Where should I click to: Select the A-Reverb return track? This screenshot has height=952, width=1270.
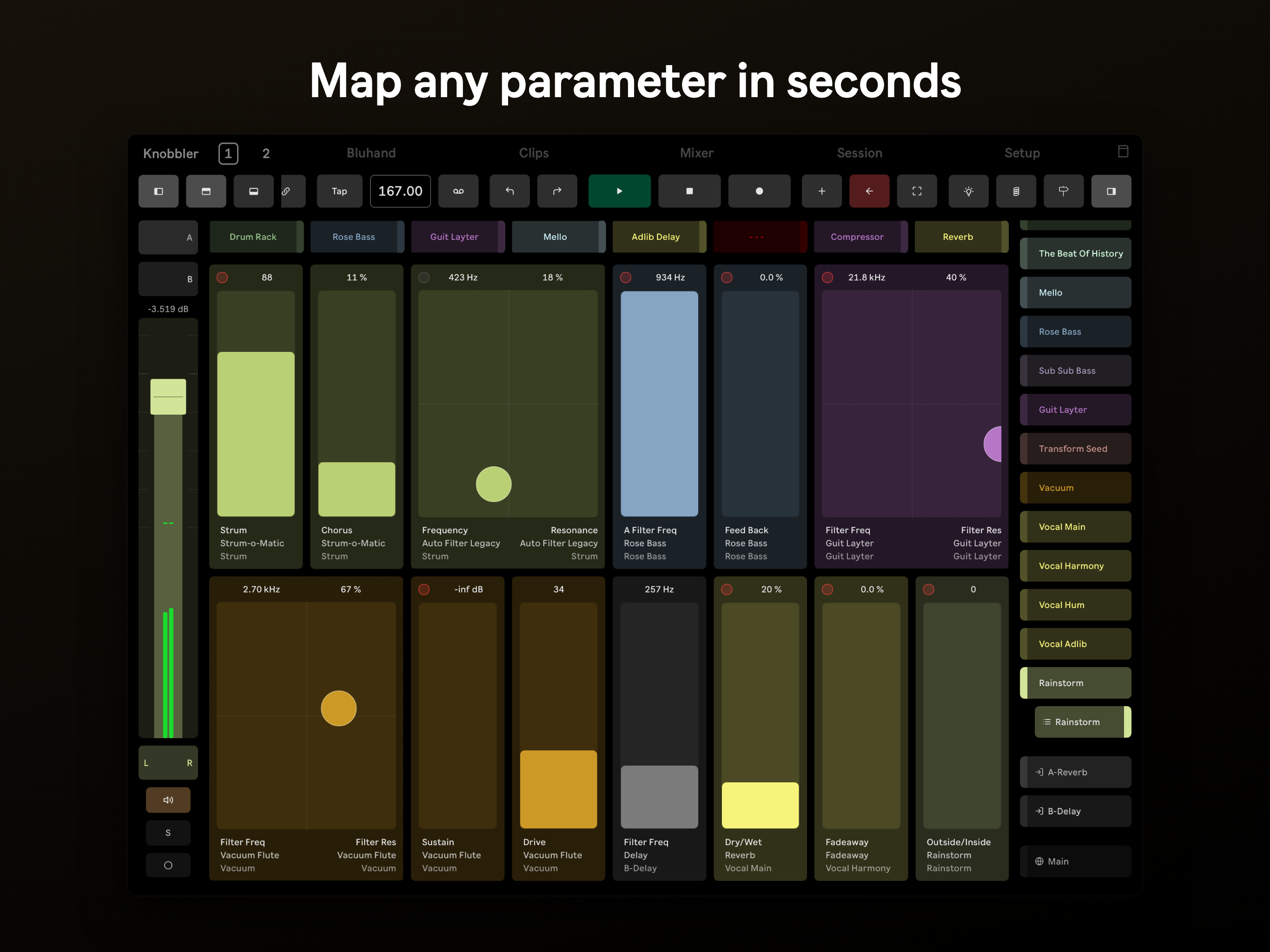click(x=1075, y=772)
